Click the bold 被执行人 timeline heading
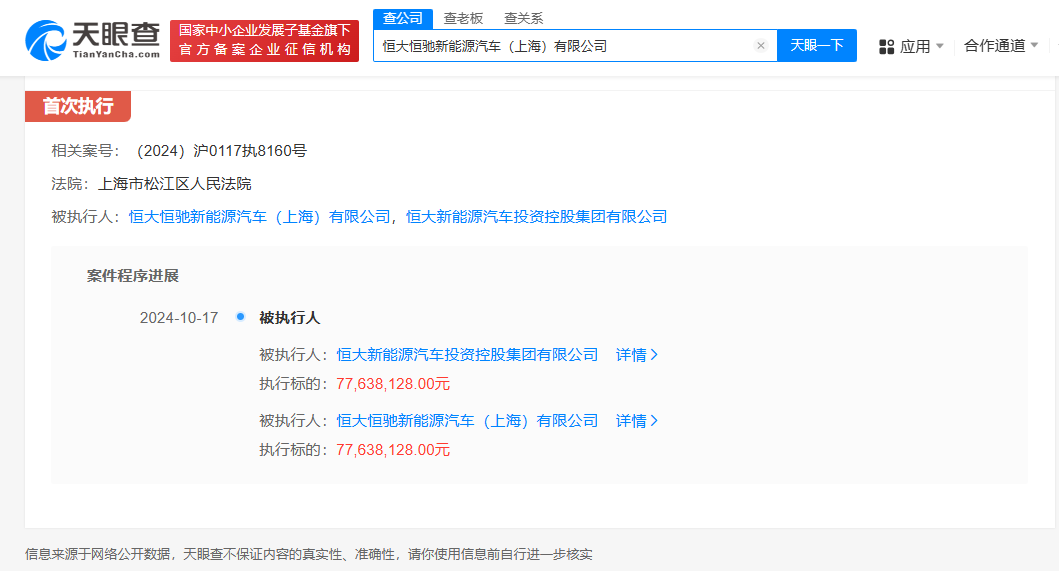The height and width of the screenshot is (571, 1059). click(289, 318)
